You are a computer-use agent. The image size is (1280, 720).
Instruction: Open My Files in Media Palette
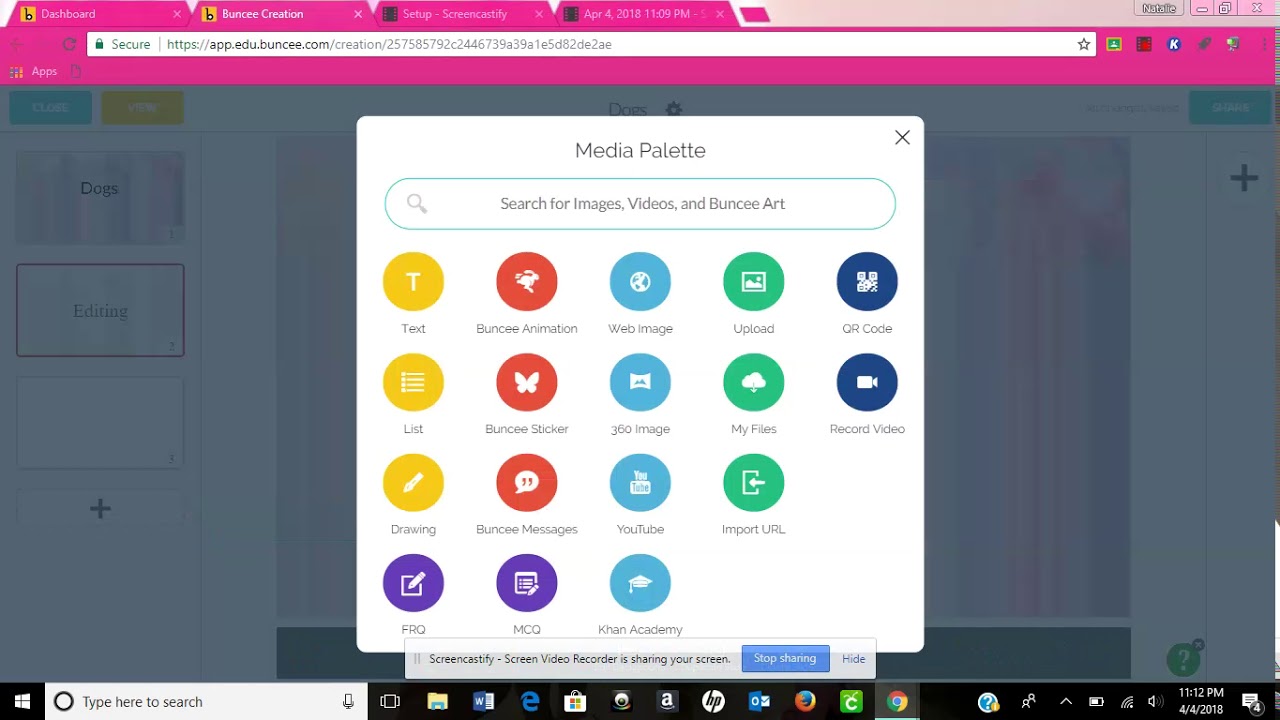click(754, 382)
